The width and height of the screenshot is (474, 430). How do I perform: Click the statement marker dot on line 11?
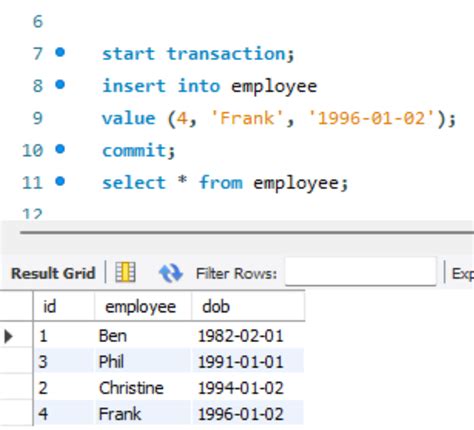click(60, 182)
